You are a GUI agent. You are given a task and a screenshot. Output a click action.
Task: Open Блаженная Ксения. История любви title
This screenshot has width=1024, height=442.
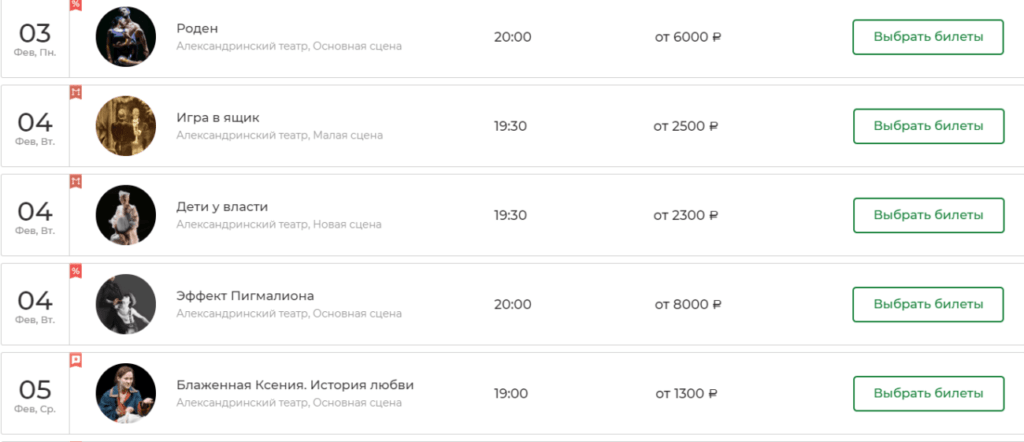294,384
